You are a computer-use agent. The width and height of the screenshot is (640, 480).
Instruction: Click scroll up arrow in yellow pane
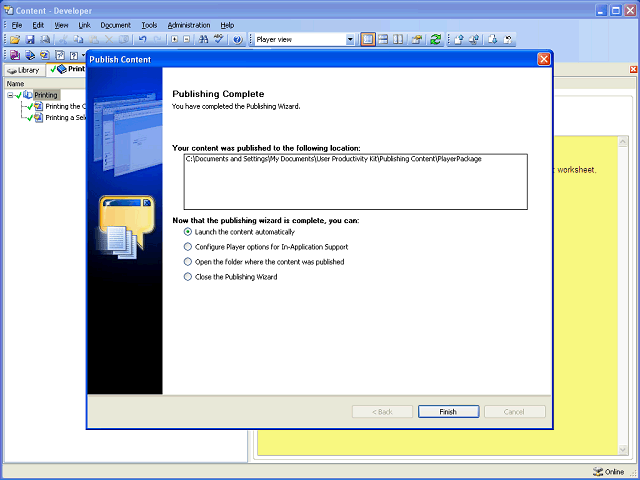622,142
